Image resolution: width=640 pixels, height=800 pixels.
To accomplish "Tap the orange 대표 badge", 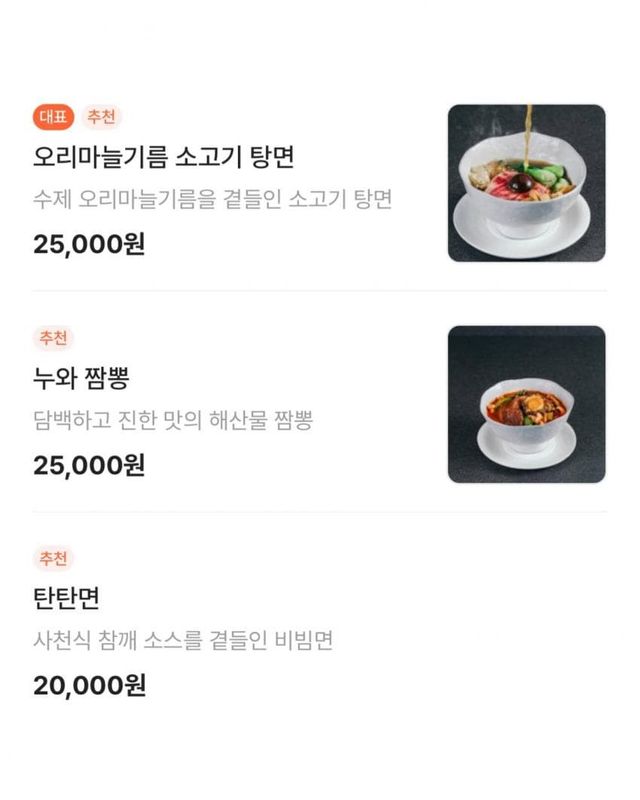I will (x=53, y=117).
